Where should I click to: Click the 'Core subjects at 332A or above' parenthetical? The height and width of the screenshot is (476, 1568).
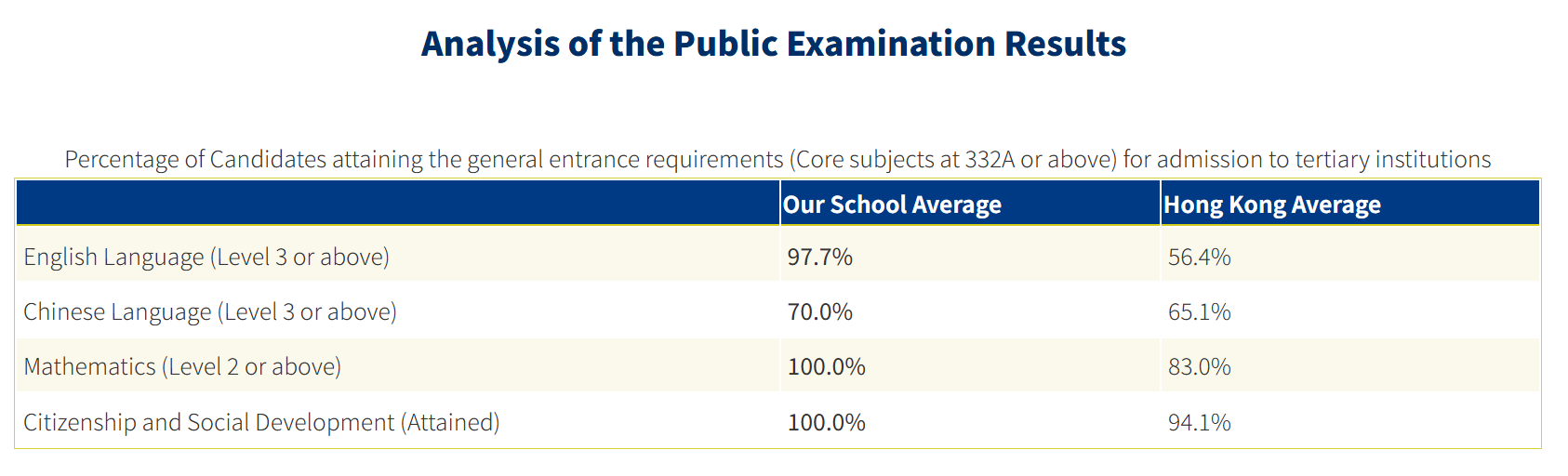coord(953,160)
